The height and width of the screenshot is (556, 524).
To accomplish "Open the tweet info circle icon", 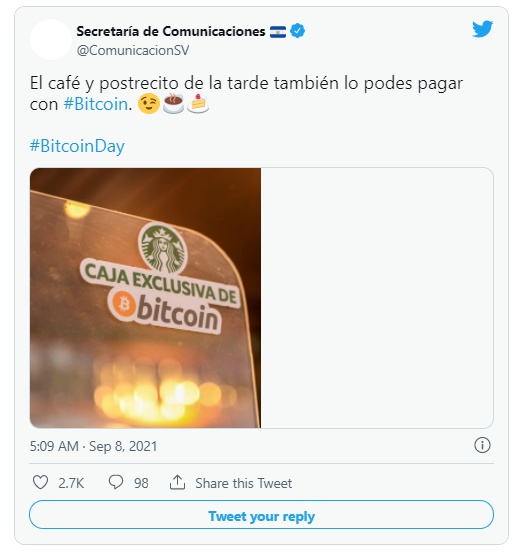I will click(482, 445).
